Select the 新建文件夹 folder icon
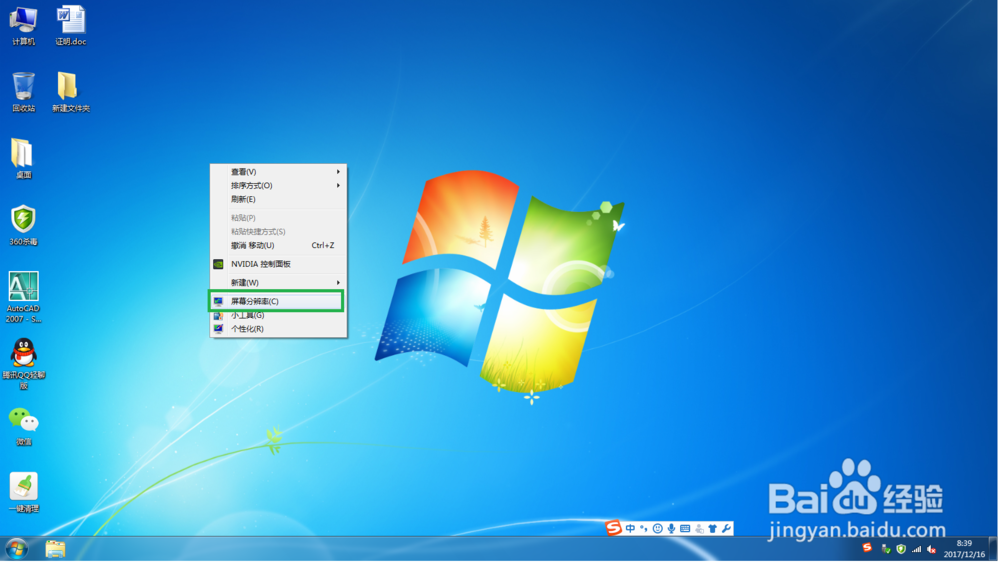The height and width of the screenshot is (564, 1000). (70, 92)
